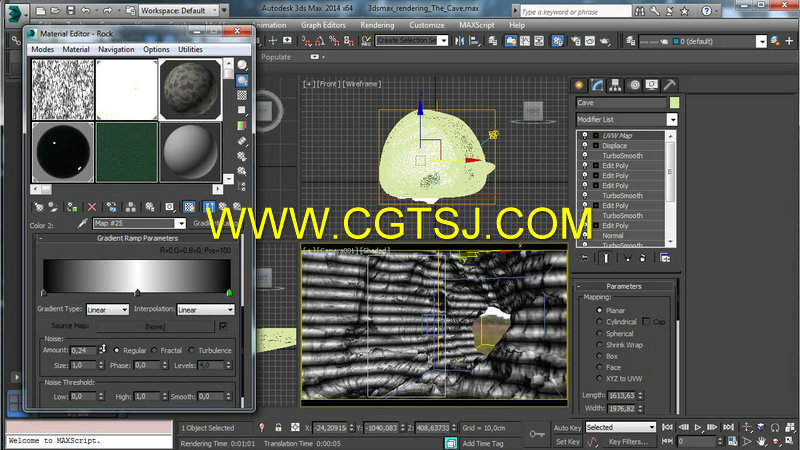Select Fractal noise option

click(x=154, y=350)
